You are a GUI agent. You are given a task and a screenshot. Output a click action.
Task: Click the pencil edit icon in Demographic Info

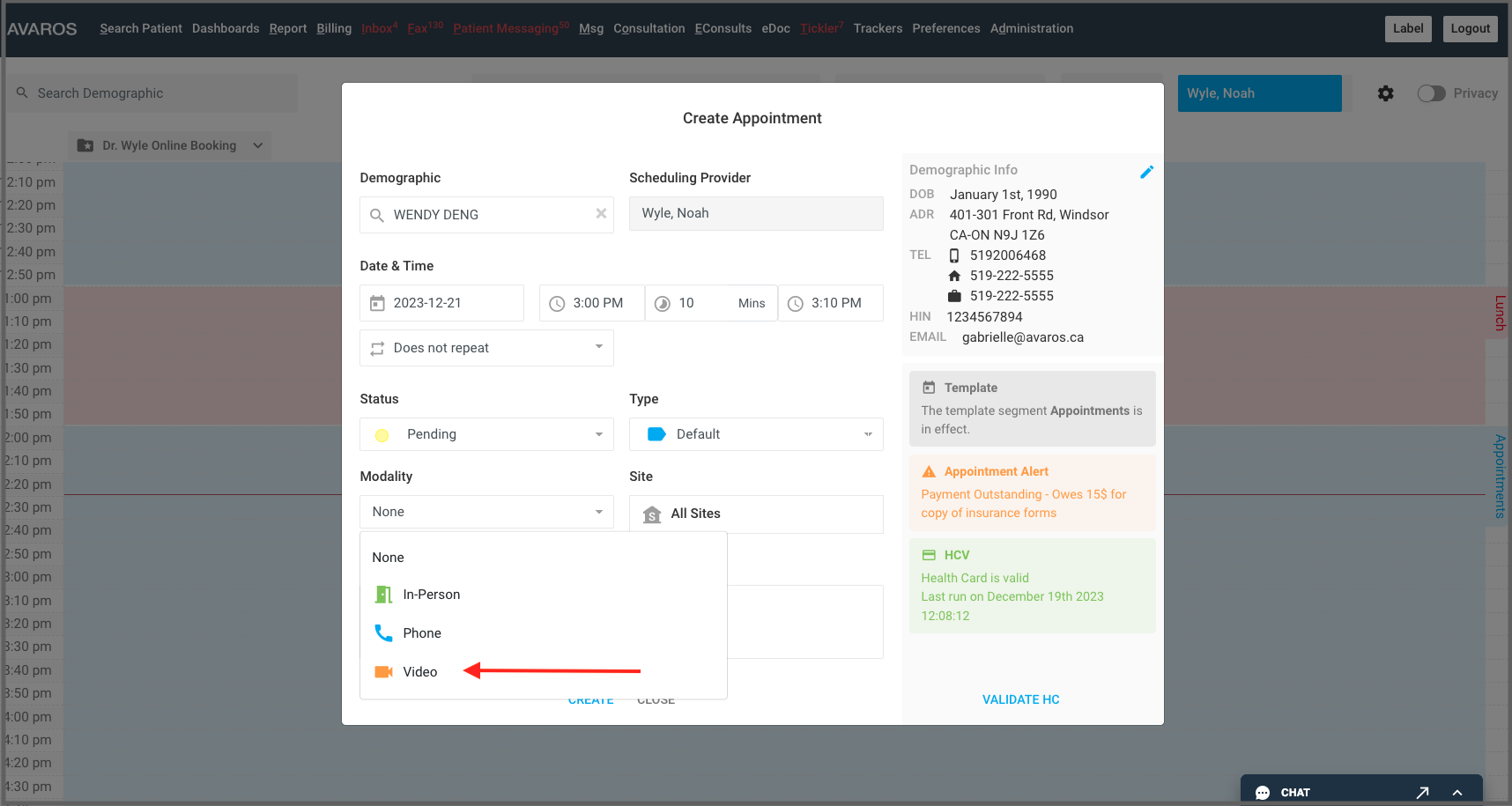tap(1146, 172)
